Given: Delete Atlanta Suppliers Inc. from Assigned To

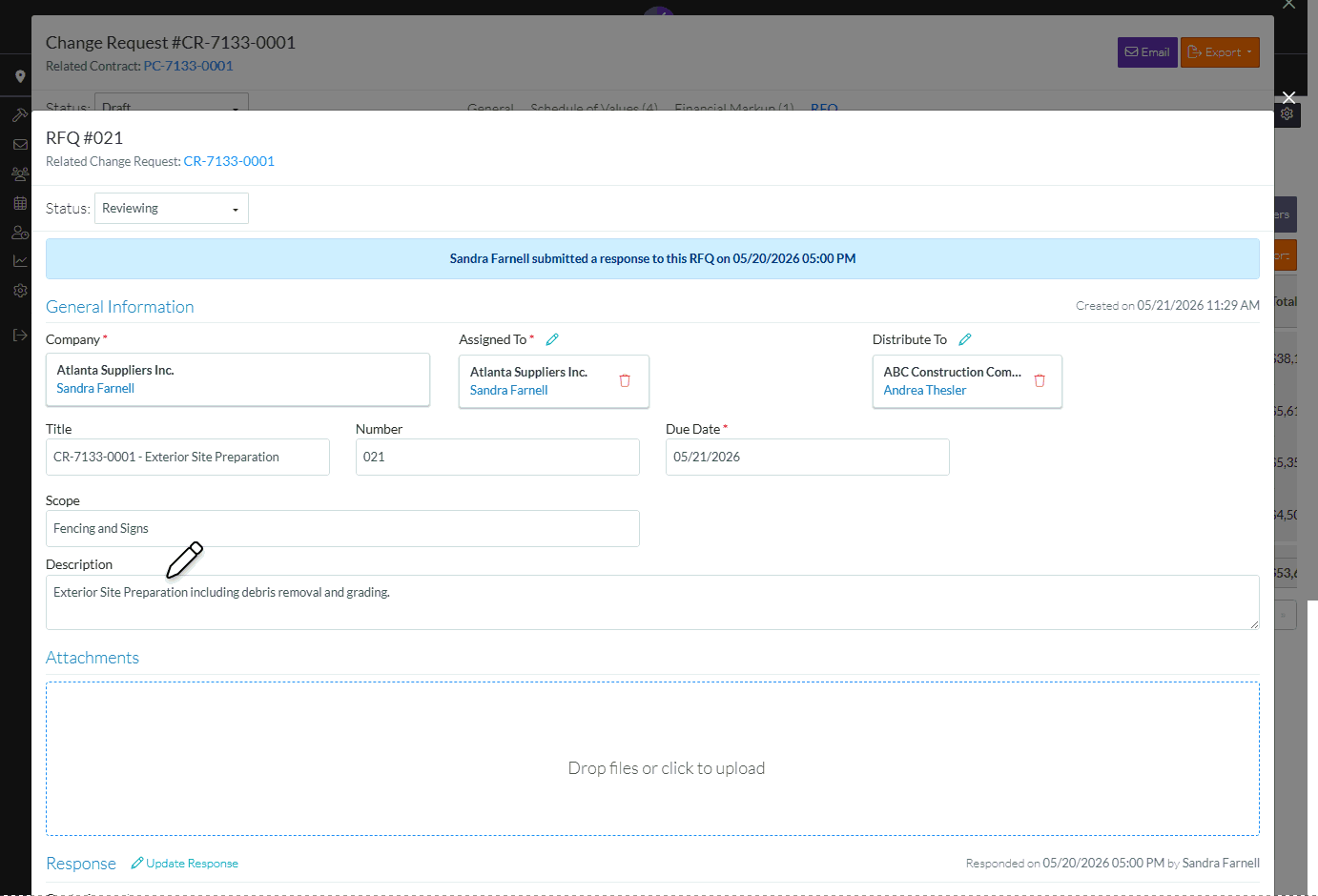Looking at the screenshot, I should [x=625, y=380].
